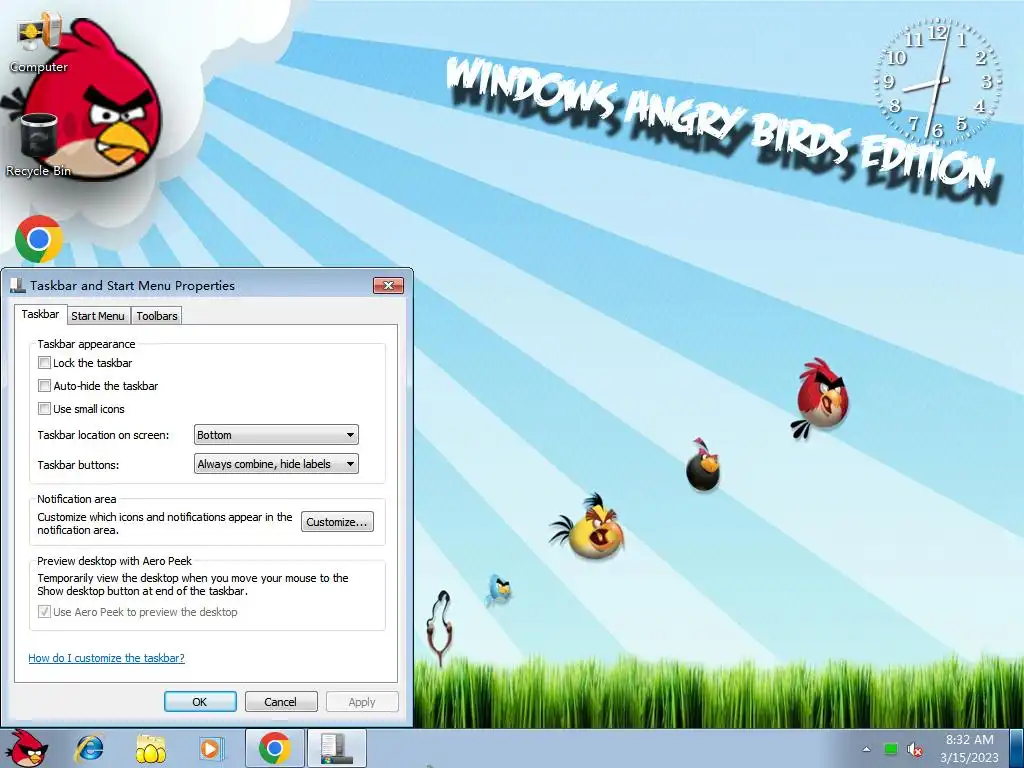
Task: Switch to Chrome in the taskbar
Action: [x=274, y=748]
